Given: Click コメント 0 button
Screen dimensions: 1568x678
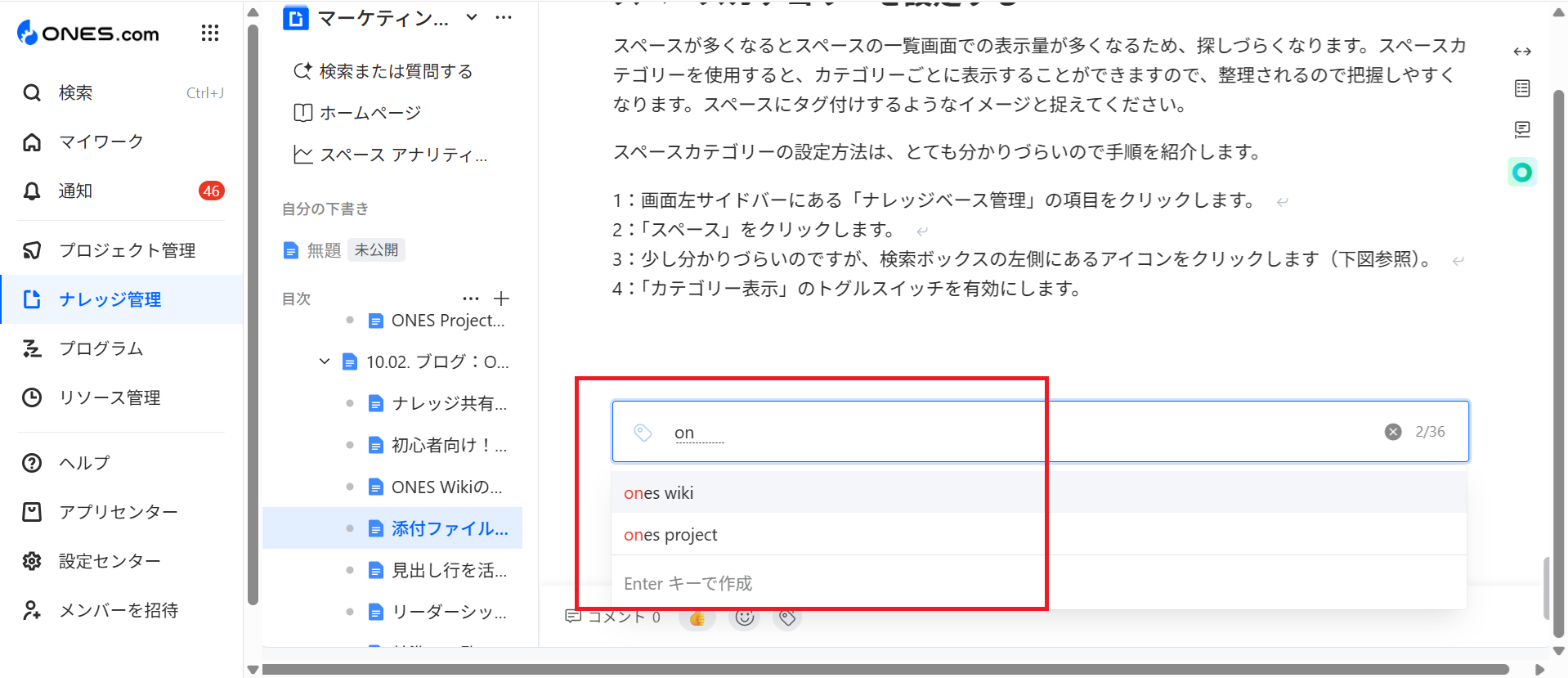Looking at the screenshot, I should [x=613, y=617].
